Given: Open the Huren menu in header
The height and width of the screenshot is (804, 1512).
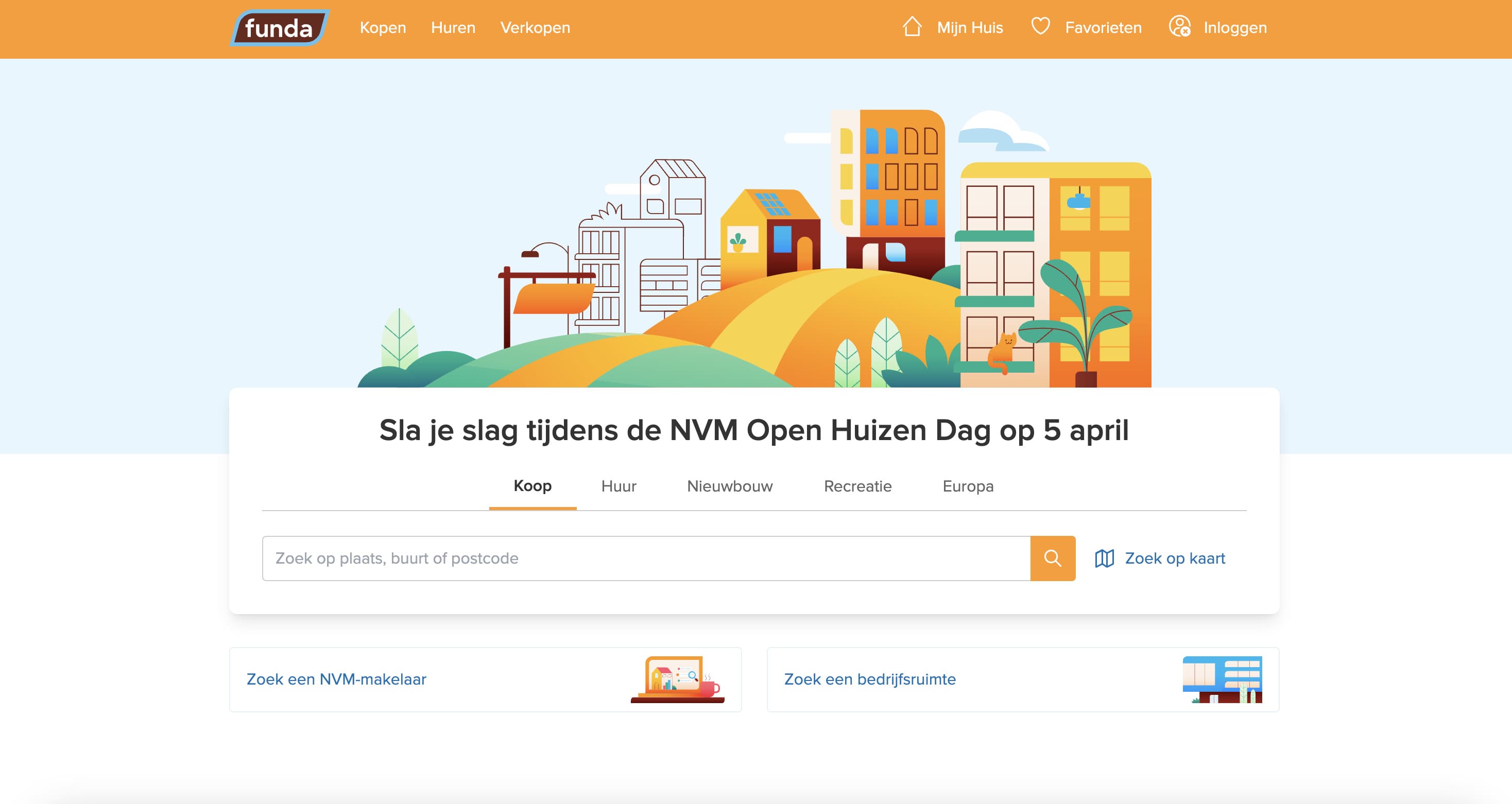Looking at the screenshot, I should click(x=453, y=28).
